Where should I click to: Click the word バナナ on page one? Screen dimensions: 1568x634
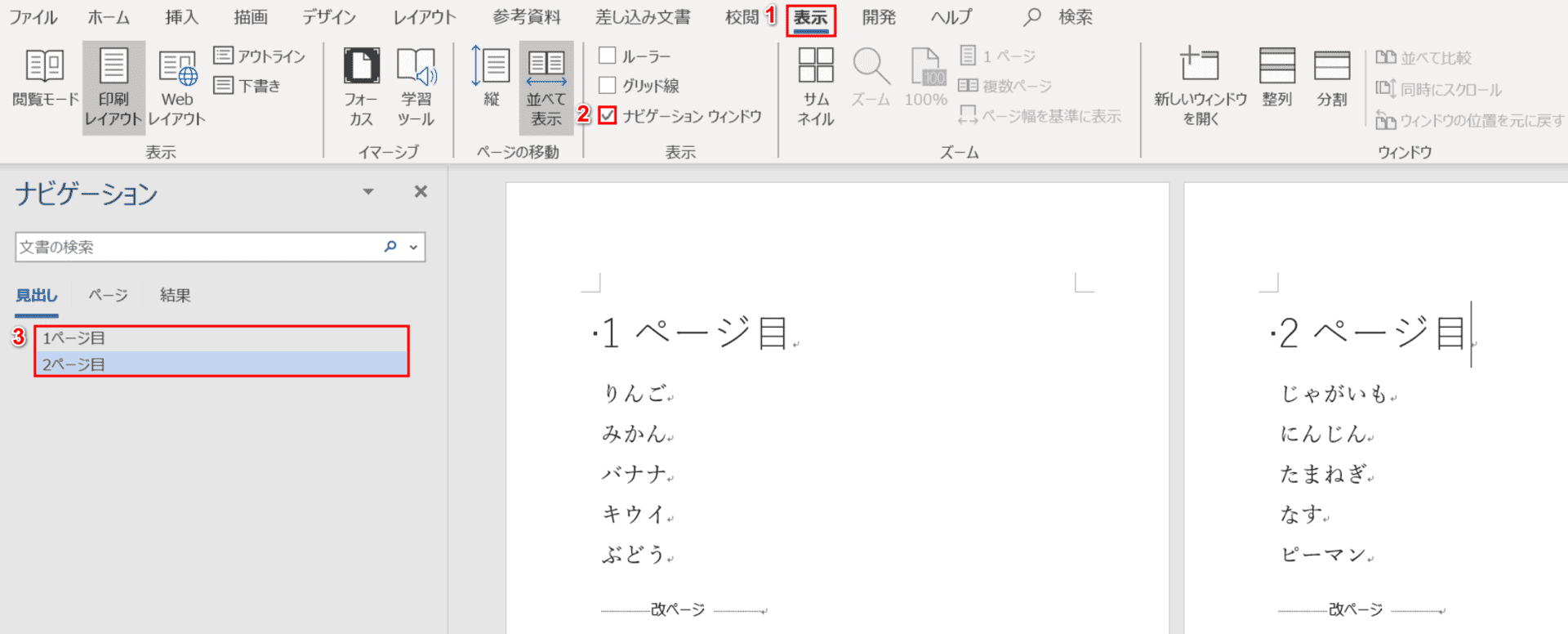pyautogui.click(x=633, y=474)
